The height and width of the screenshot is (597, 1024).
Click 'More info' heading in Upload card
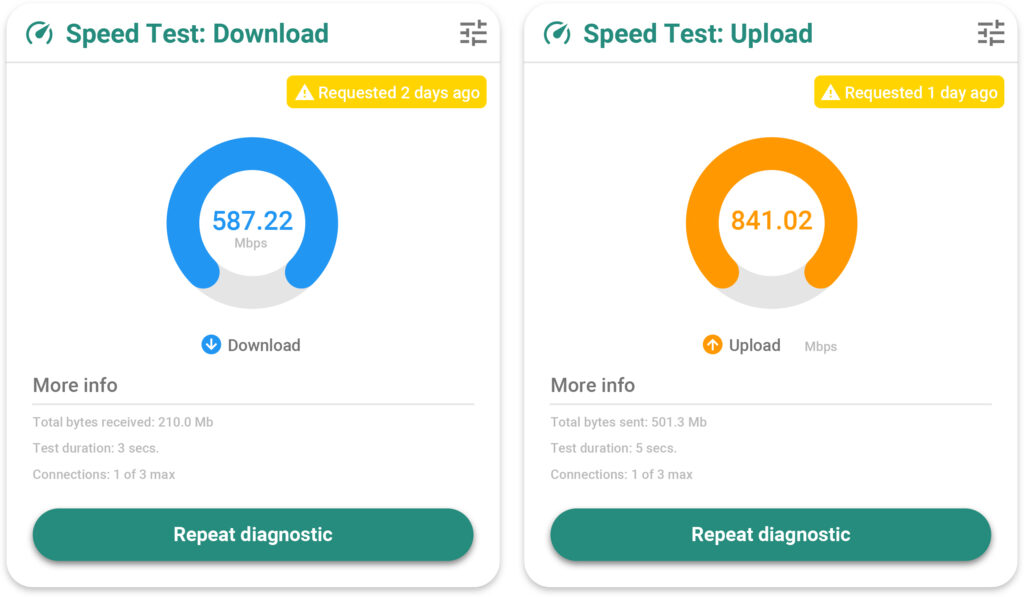click(592, 385)
